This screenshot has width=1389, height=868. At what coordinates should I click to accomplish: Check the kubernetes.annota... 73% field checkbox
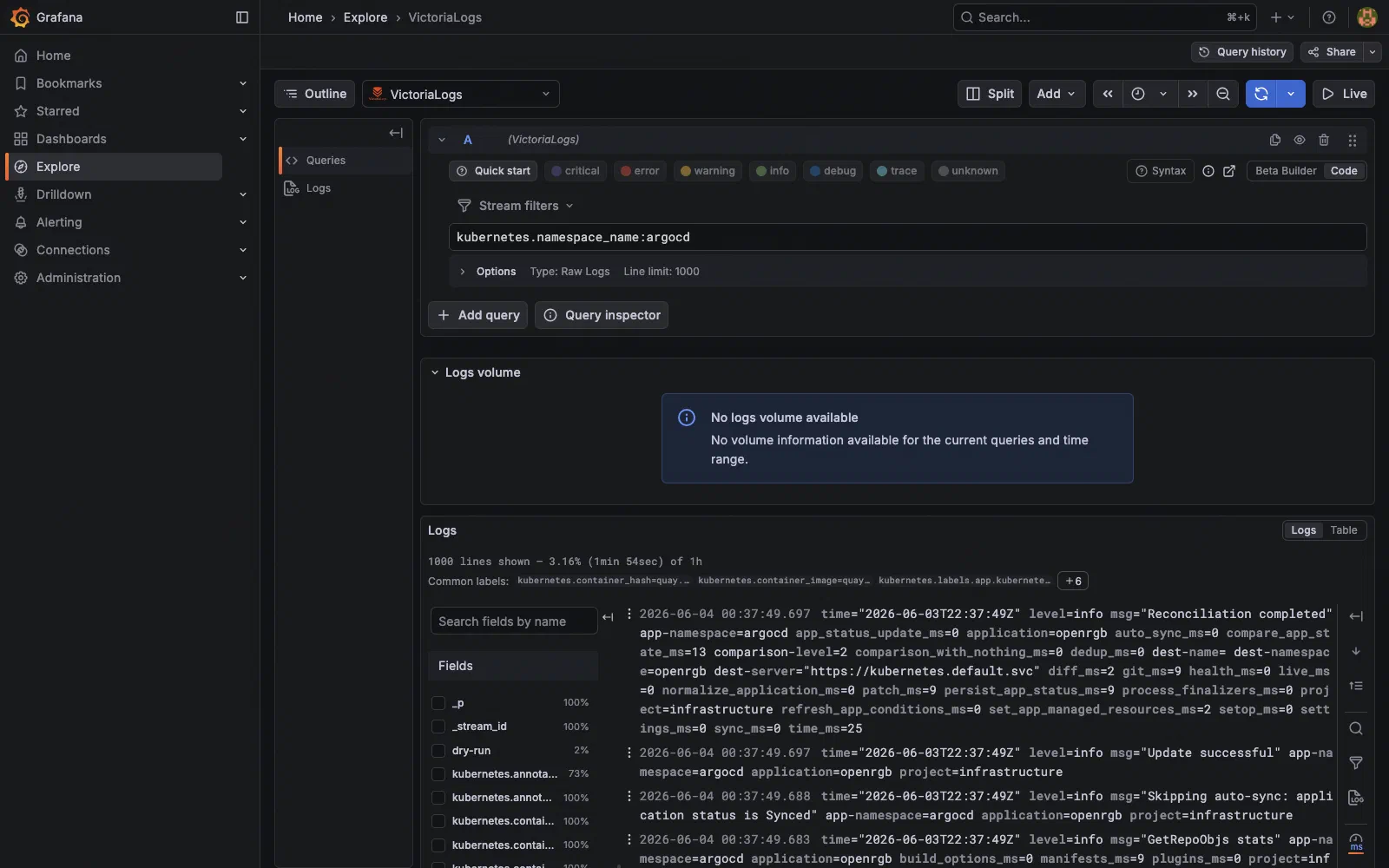point(438,774)
